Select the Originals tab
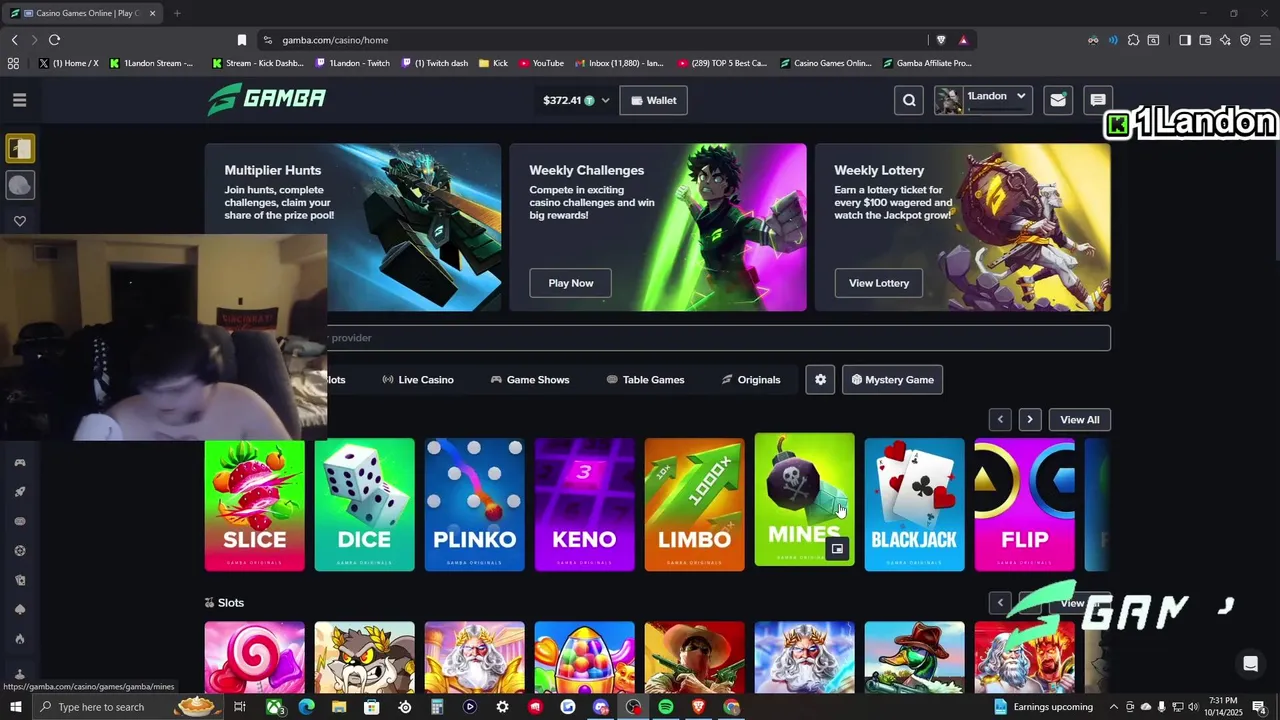 [751, 380]
